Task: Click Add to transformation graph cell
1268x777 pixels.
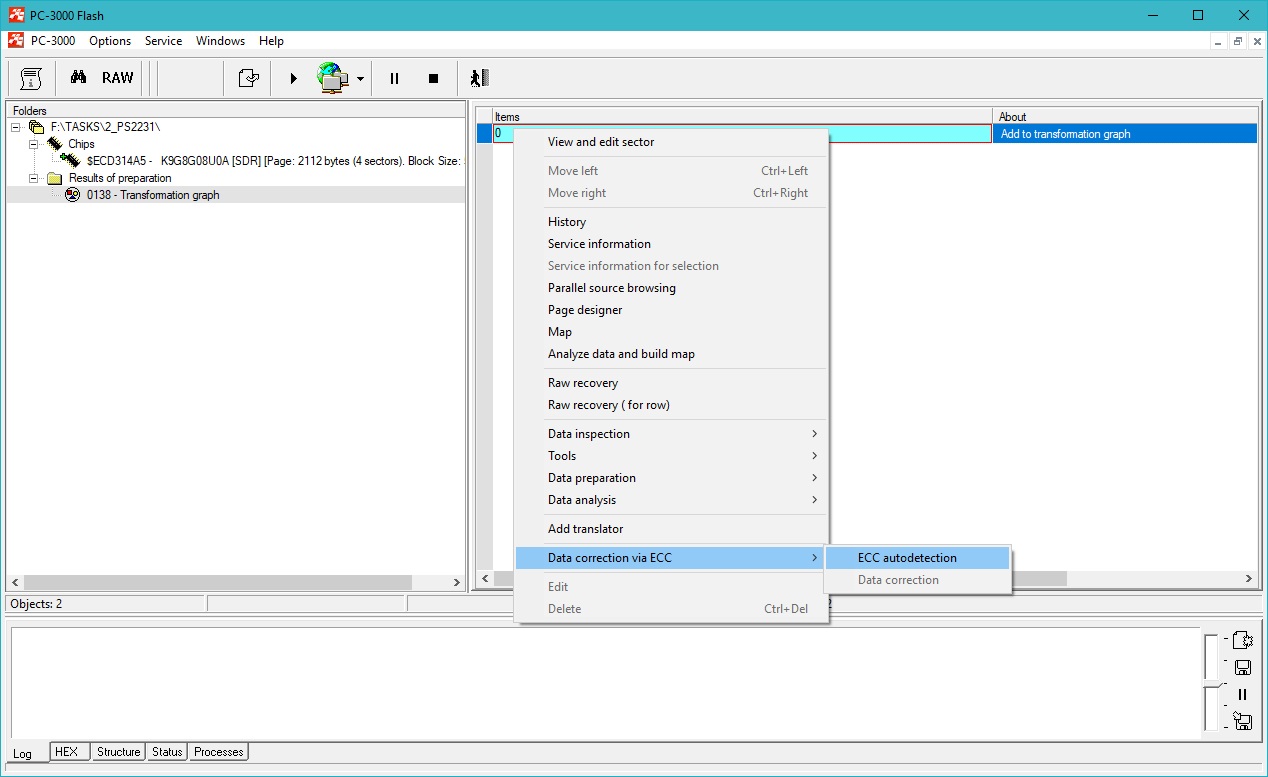Action: 1125,134
